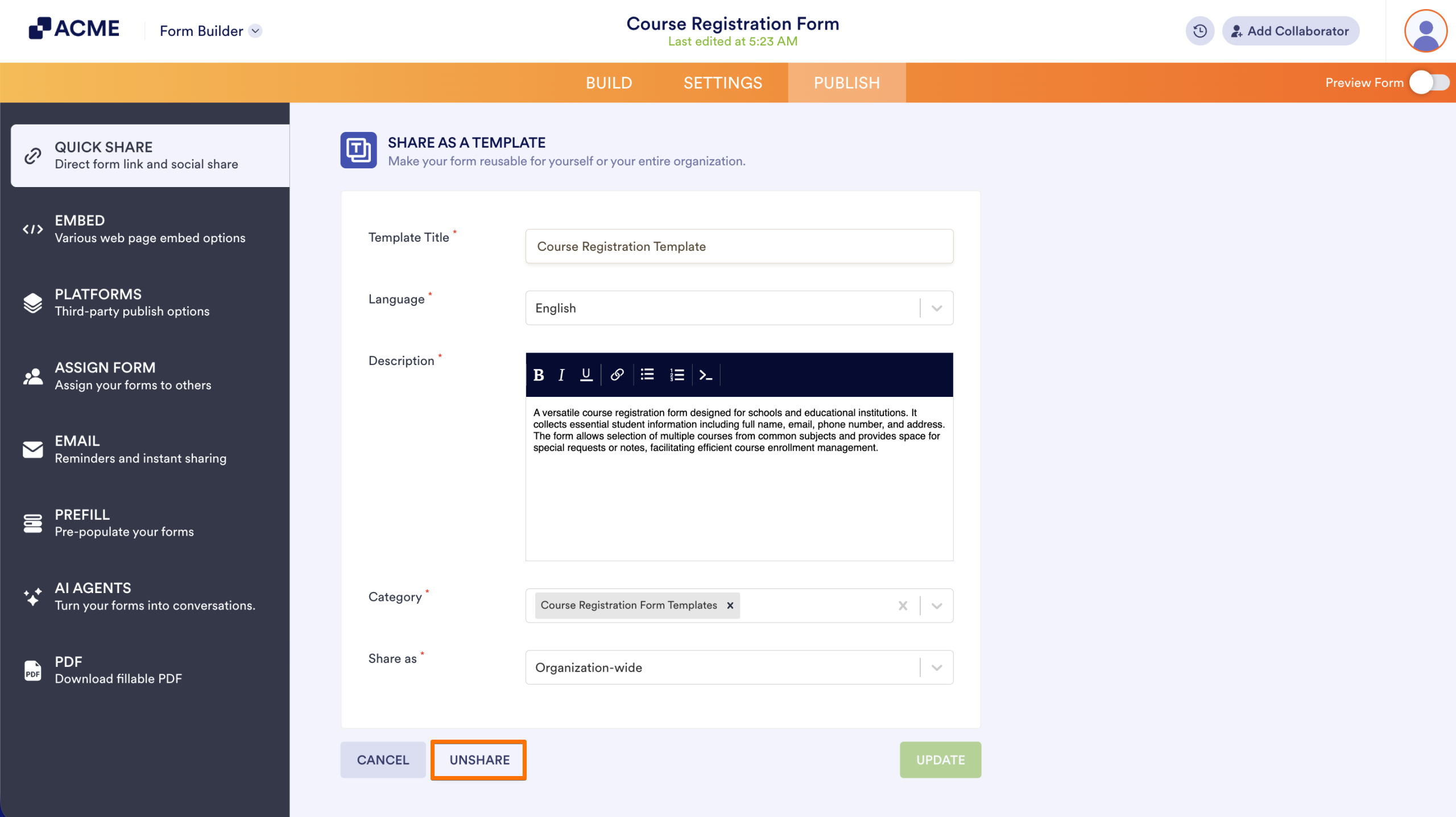The image size is (1456, 817).
Task: Select the Quick Share link icon
Action: point(32,155)
